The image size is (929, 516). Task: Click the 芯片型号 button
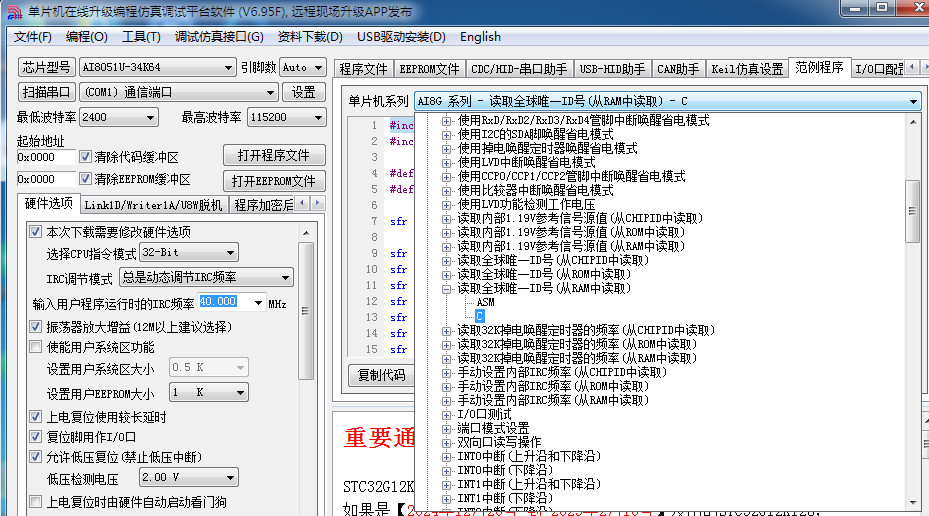[46, 67]
